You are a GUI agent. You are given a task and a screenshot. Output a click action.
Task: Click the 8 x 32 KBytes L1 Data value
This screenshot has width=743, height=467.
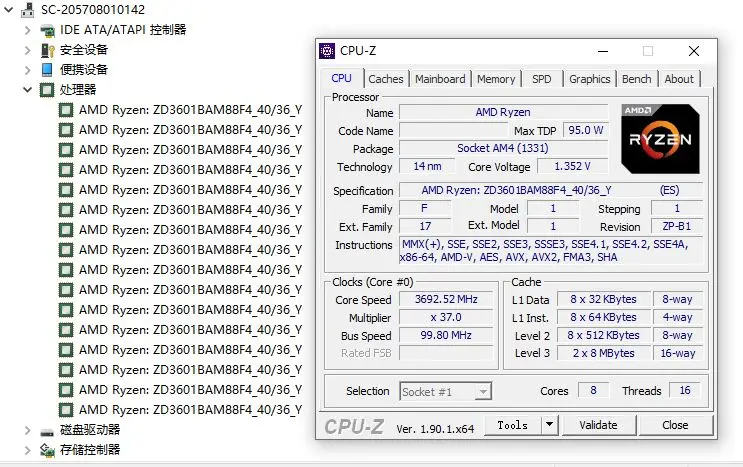[x=603, y=299]
